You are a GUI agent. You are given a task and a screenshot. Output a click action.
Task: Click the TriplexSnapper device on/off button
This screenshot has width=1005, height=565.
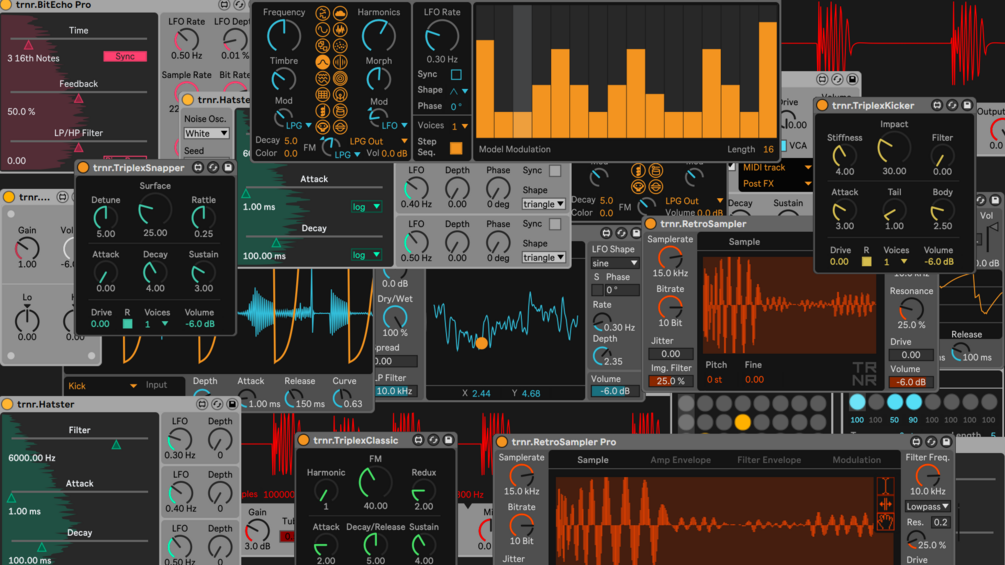pos(83,167)
